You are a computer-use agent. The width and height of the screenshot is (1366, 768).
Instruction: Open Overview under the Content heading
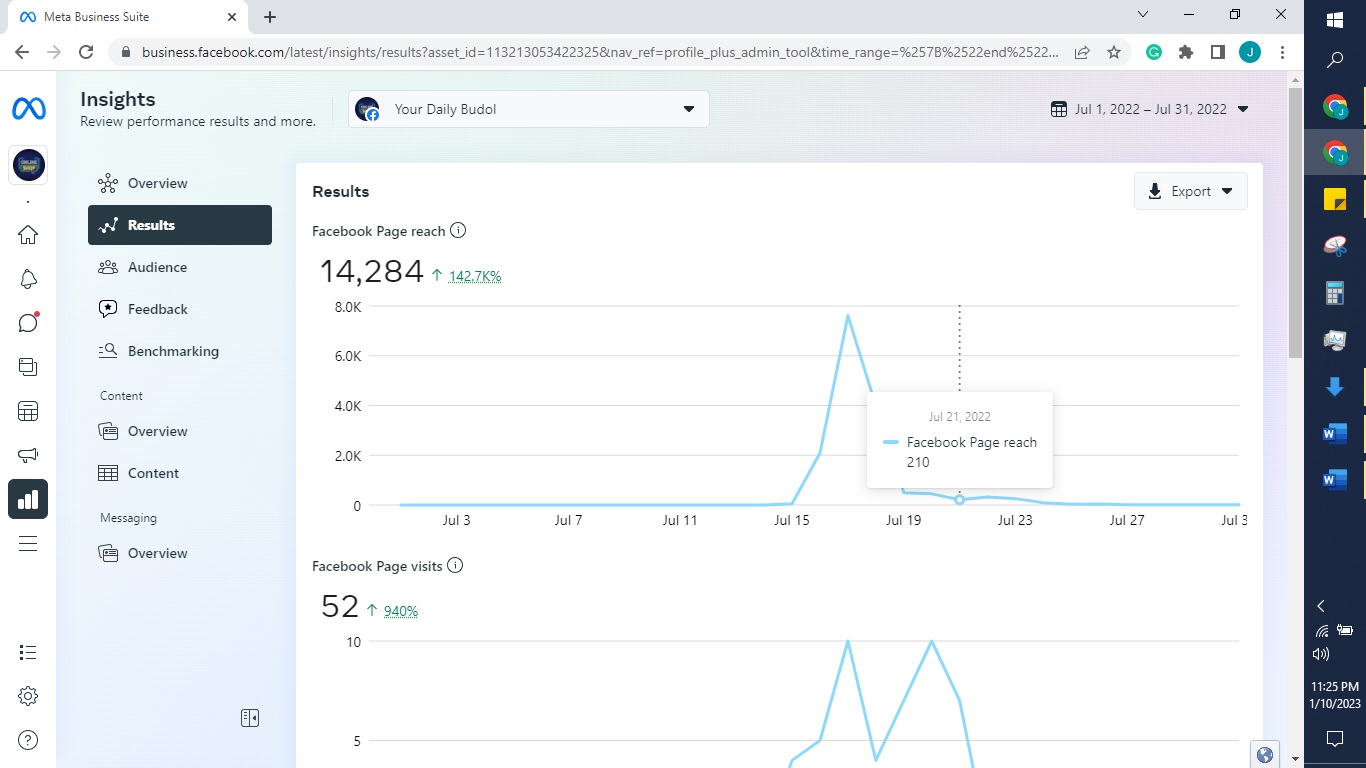[x=180, y=431]
